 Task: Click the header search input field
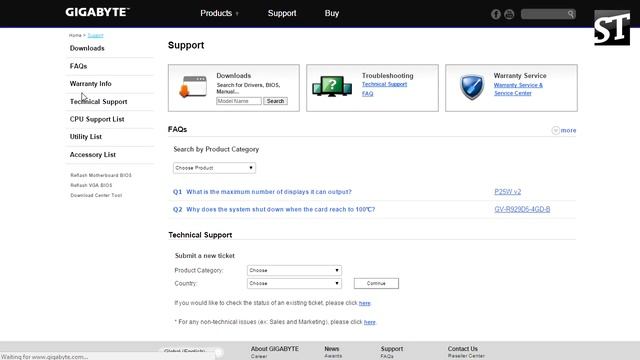(x=544, y=14)
